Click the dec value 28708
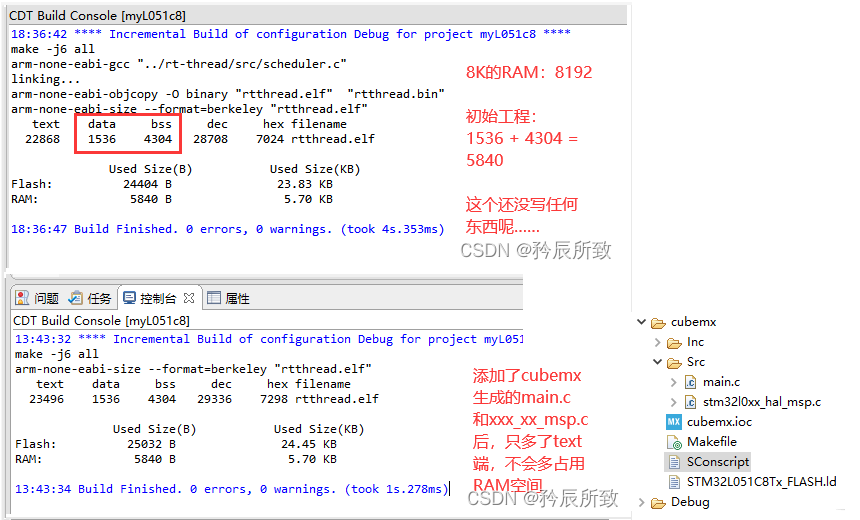Image resolution: width=860 pixels, height=520 pixels. [211, 139]
